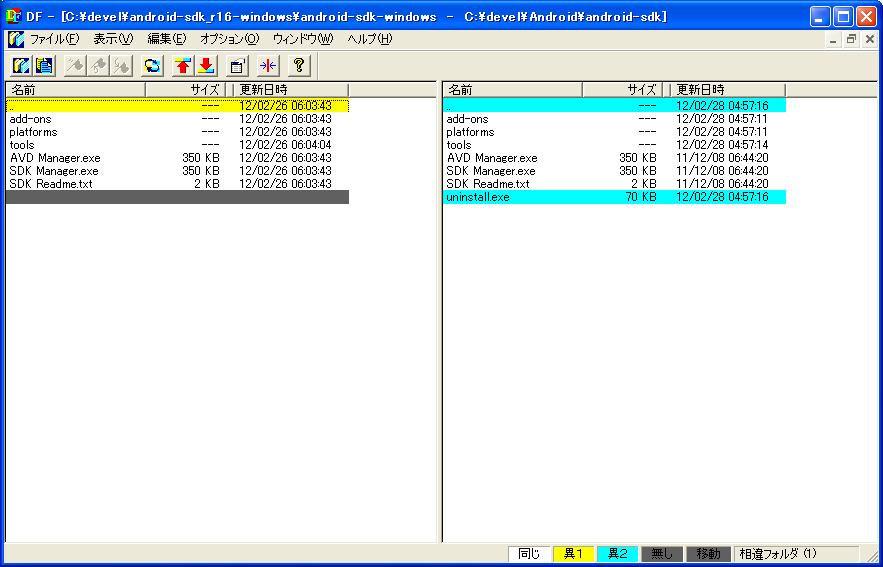Click the white 同じ legend swatch
This screenshot has height=567, width=883.
(x=529, y=554)
